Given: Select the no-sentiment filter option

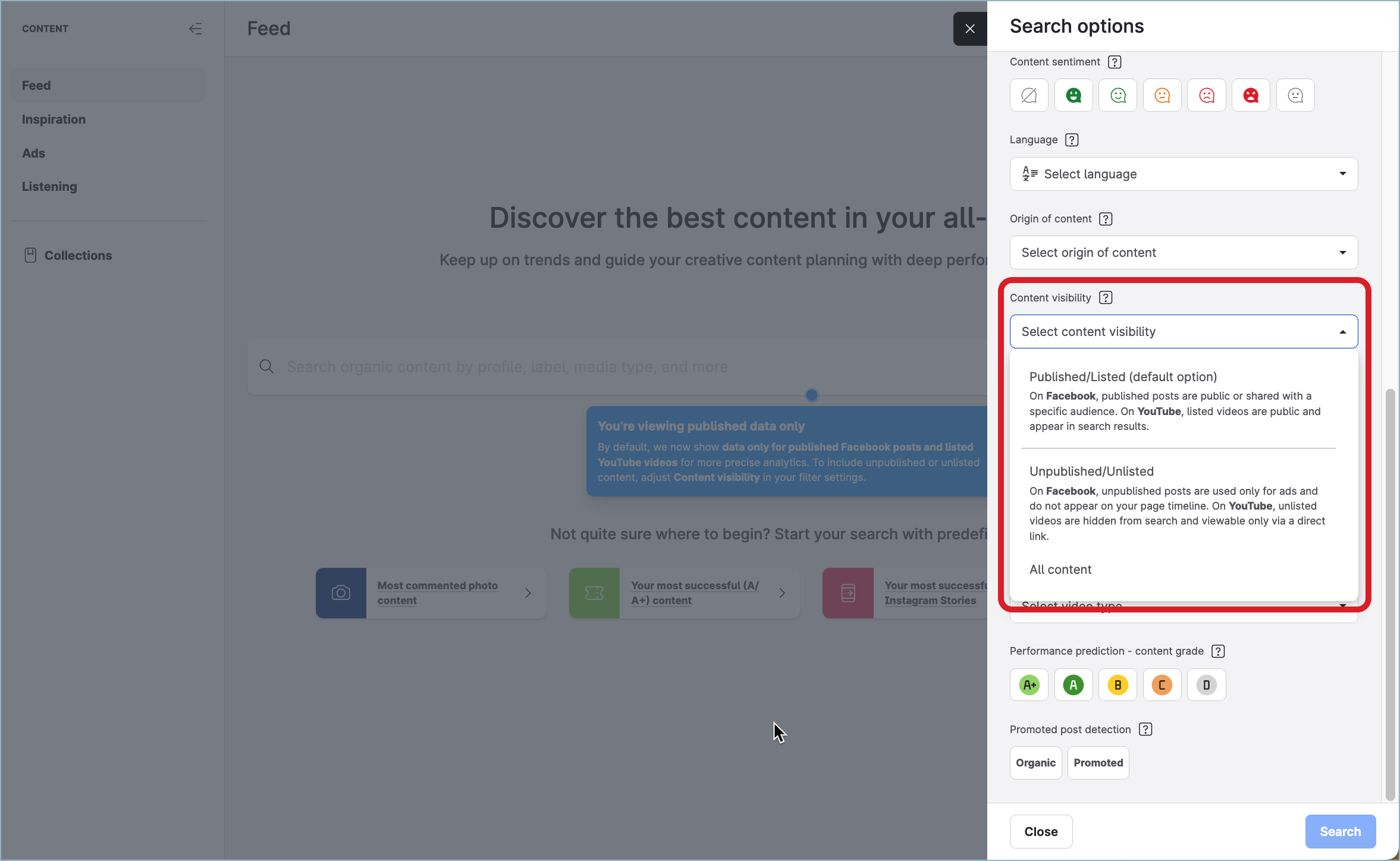Looking at the screenshot, I should pyautogui.click(x=1028, y=95).
